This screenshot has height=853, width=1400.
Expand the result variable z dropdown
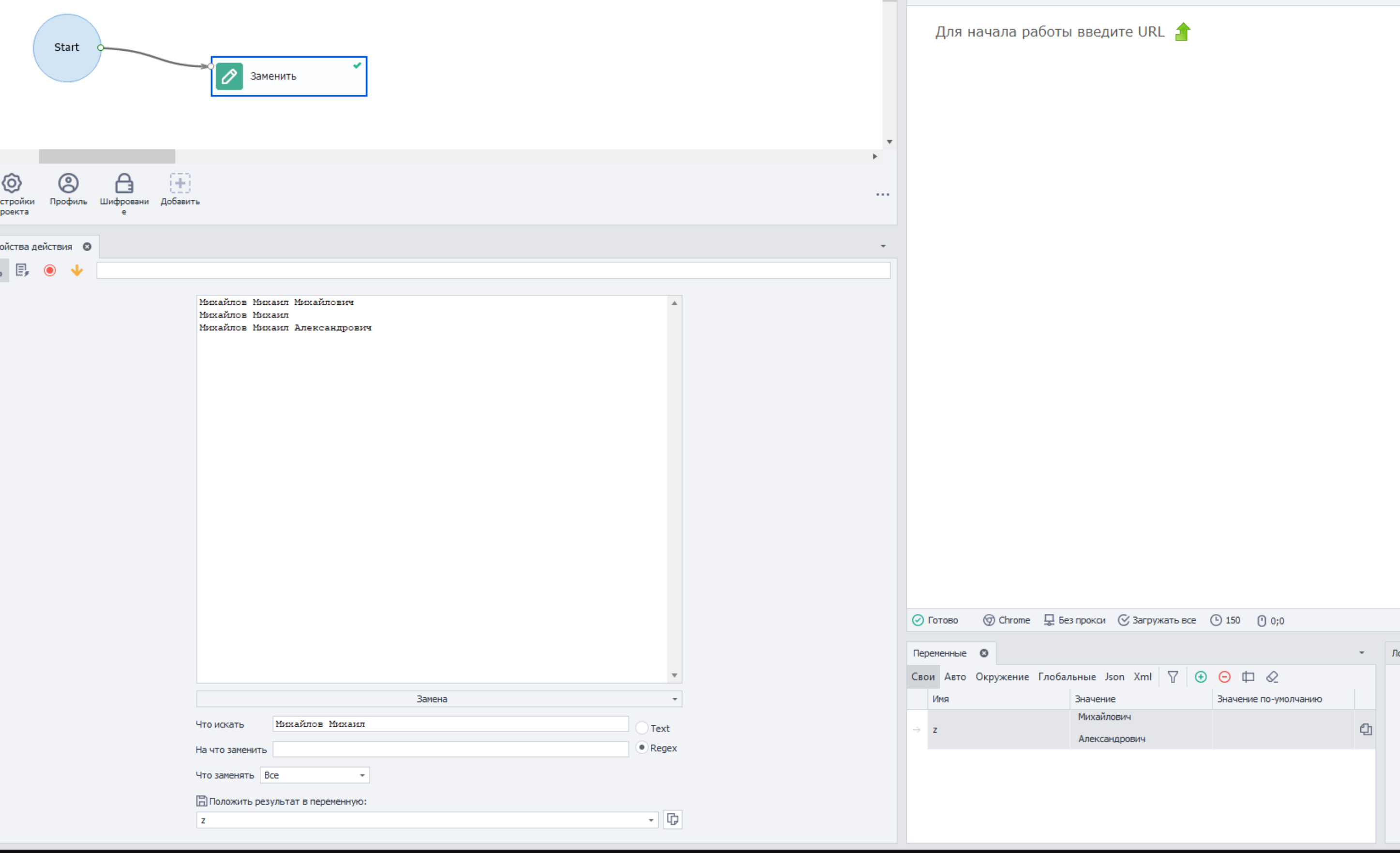650,820
